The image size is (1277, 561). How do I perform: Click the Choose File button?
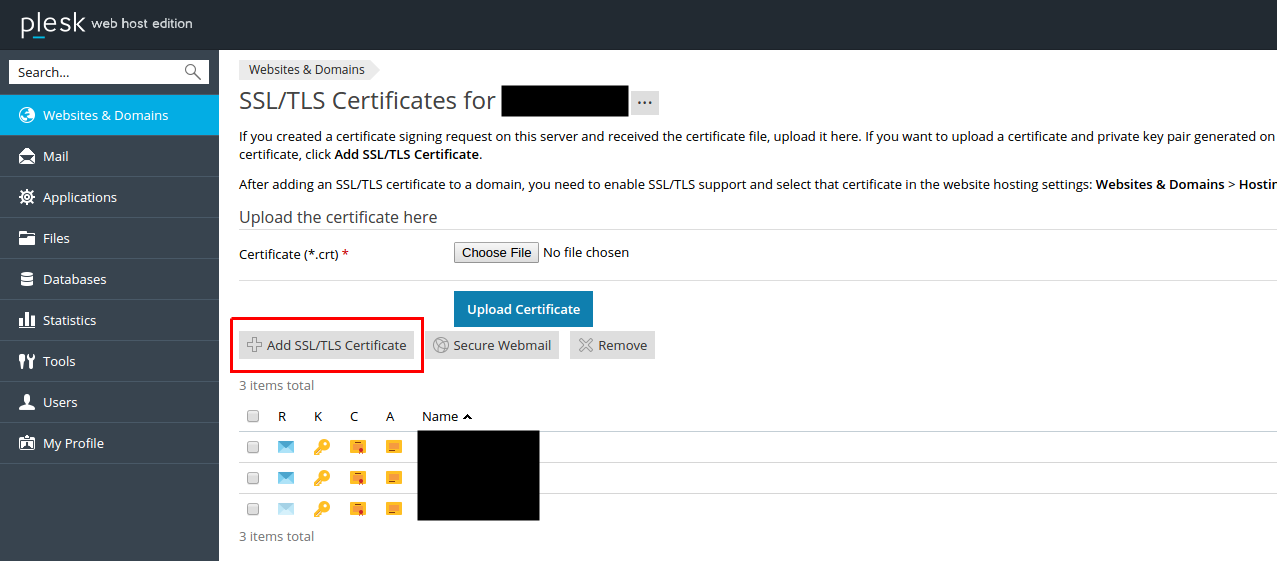496,253
